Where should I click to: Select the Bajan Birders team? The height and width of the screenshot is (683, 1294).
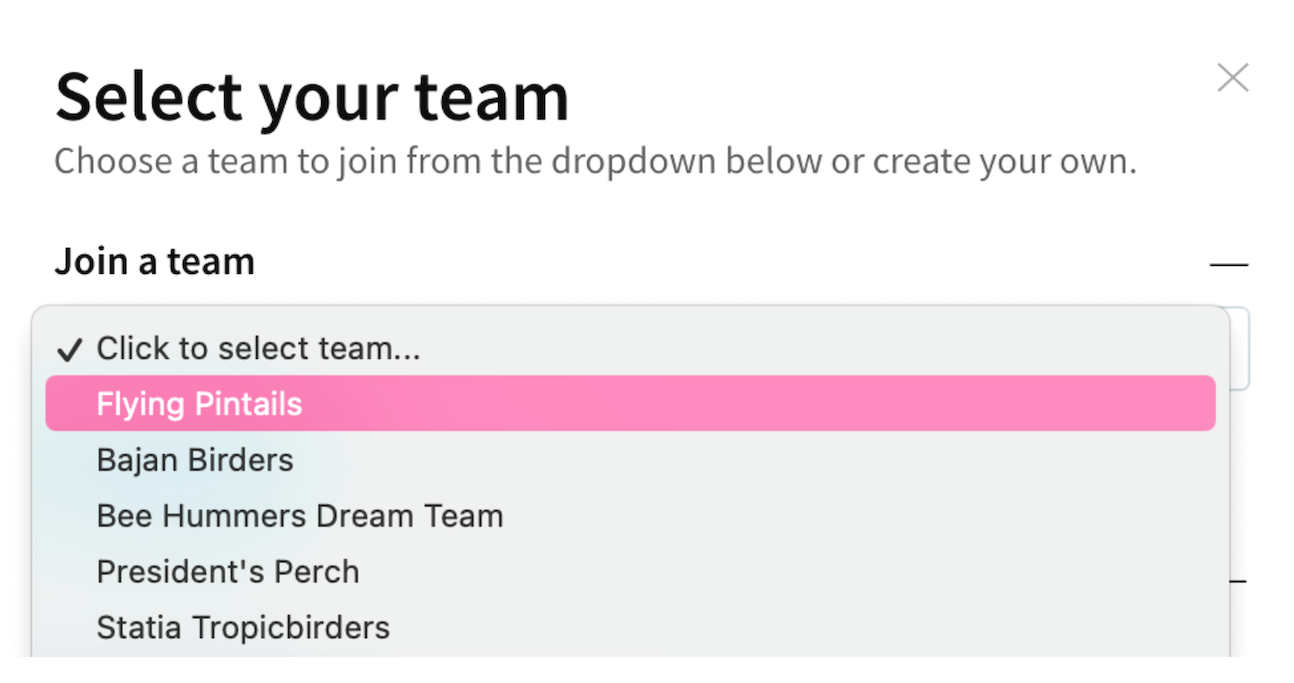[x=195, y=460]
